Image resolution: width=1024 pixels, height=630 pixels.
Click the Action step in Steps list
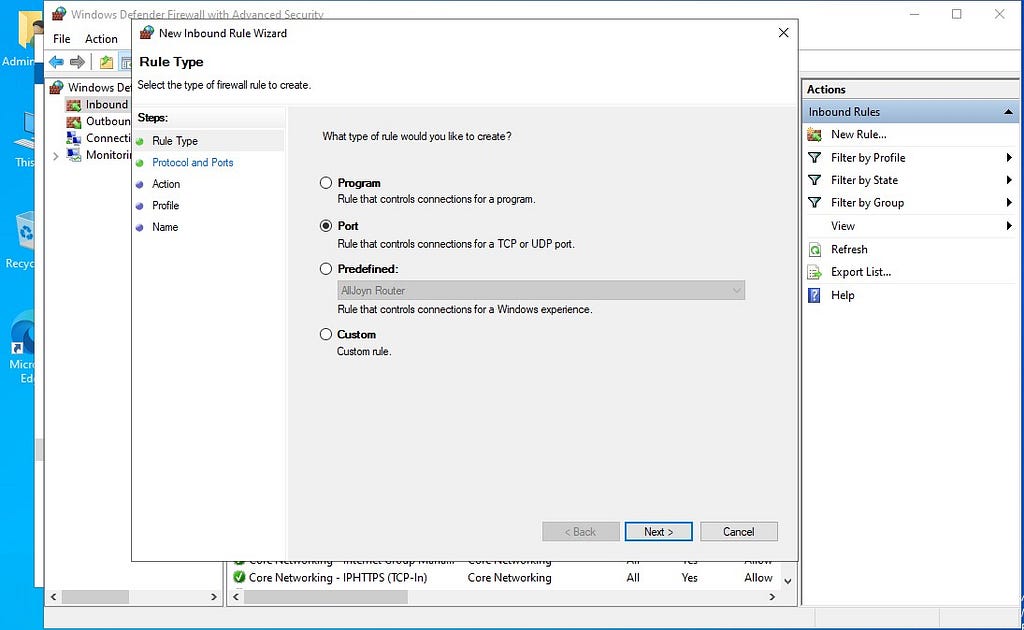166,184
